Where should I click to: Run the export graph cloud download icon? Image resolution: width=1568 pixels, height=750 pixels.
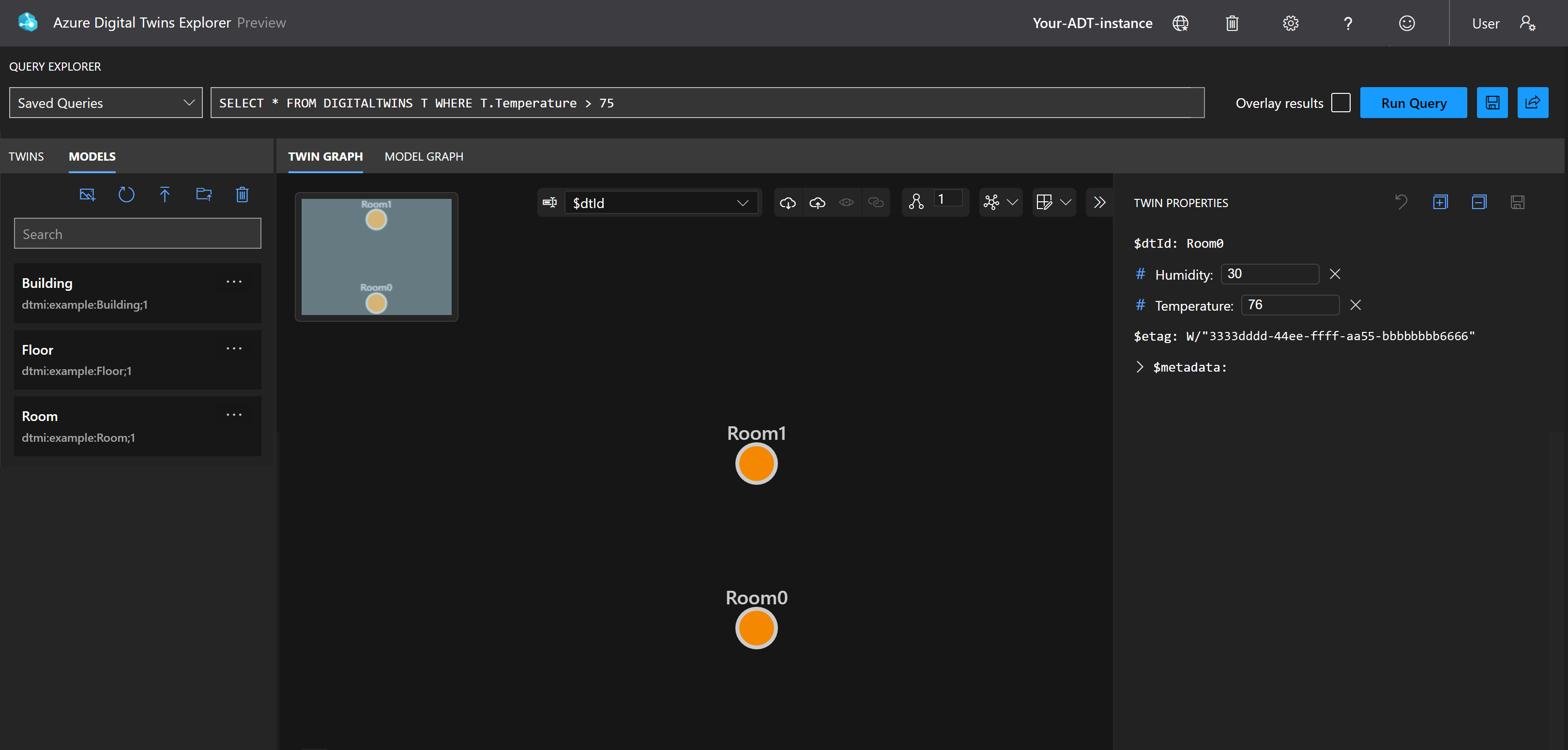pyautogui.click(x=788, y=203)
